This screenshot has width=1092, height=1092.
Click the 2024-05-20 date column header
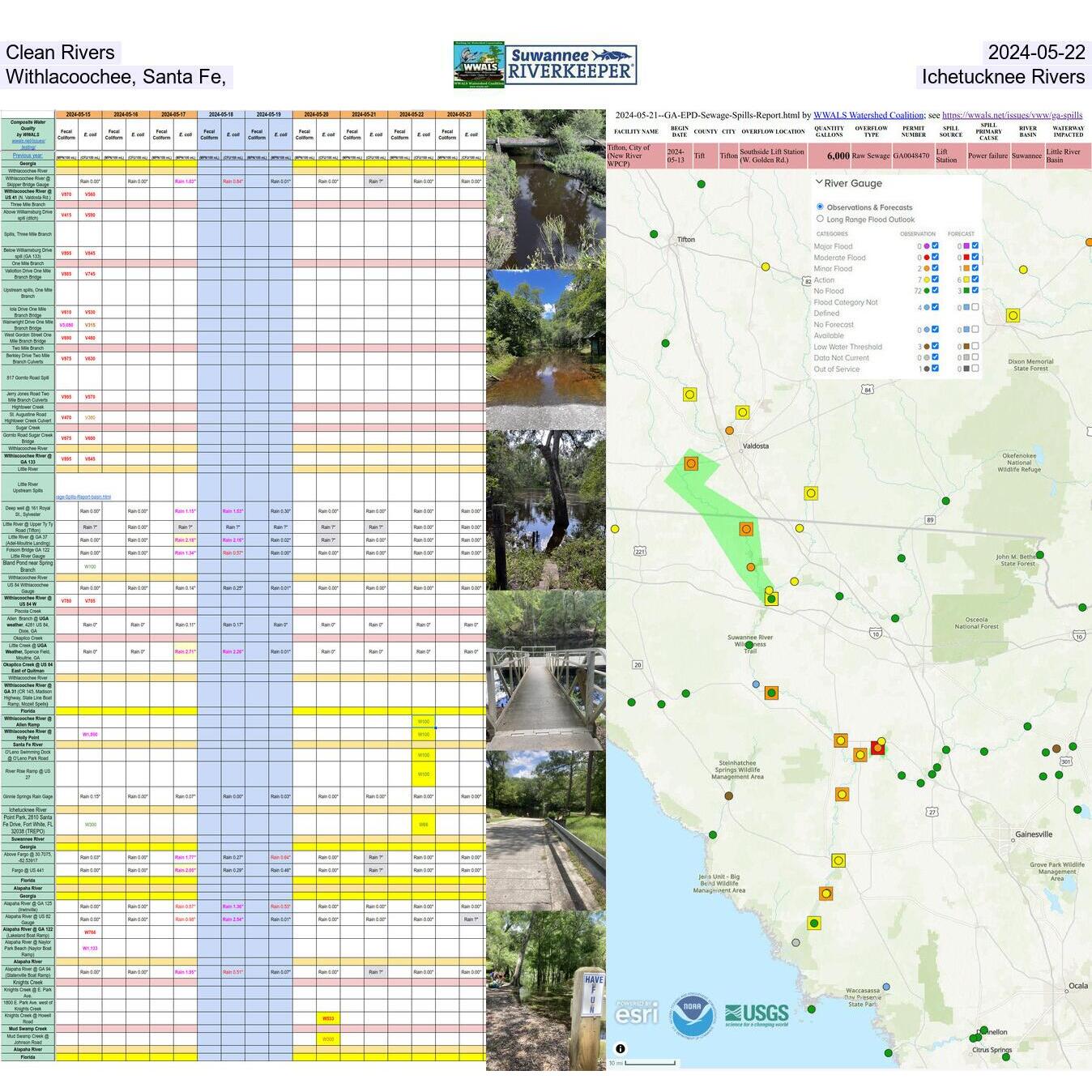pyautogui.click(x=316, y=114)
